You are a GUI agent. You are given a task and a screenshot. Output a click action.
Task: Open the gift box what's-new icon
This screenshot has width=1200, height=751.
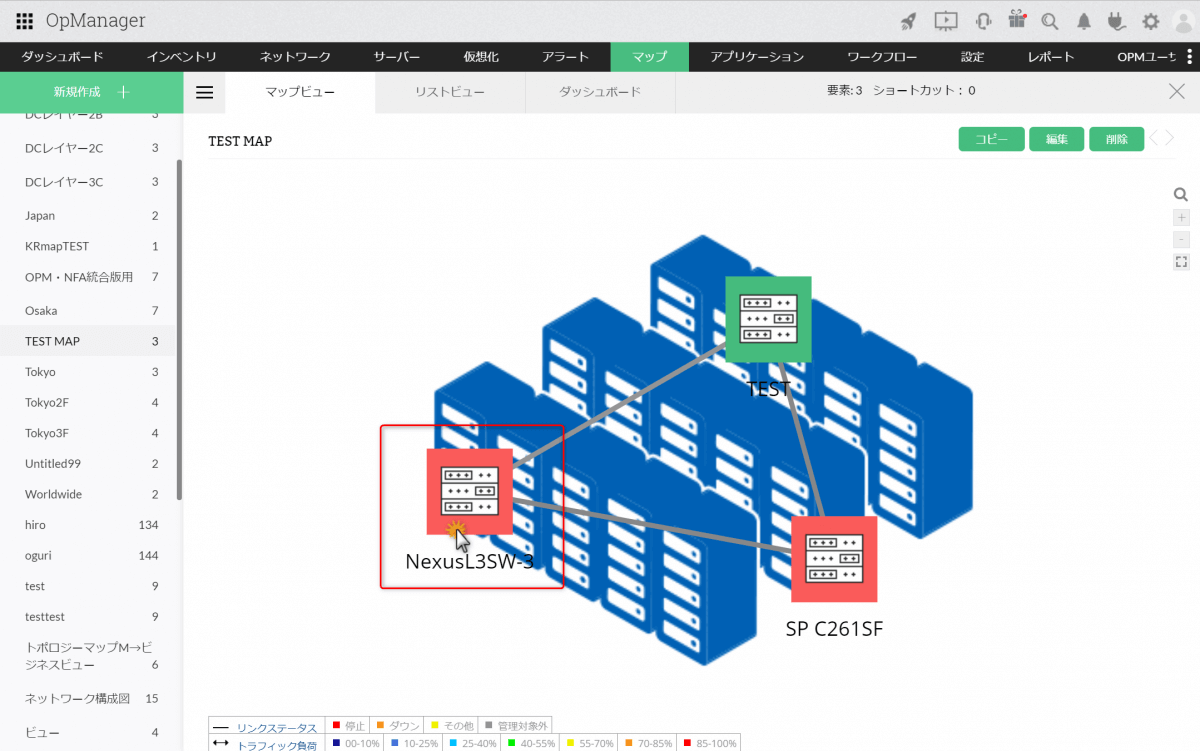pyautogui.click(x=1017, y=20)
